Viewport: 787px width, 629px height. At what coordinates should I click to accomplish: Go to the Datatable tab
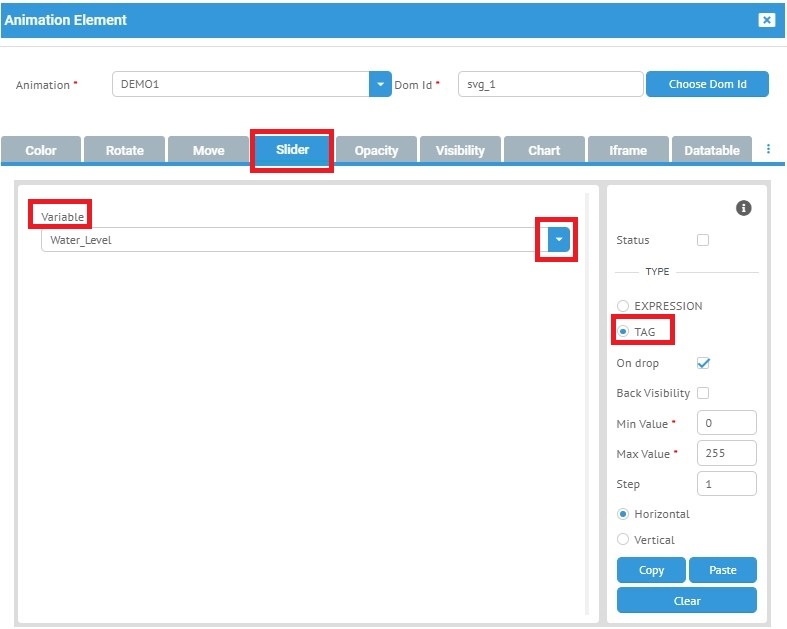click(712, 150)
